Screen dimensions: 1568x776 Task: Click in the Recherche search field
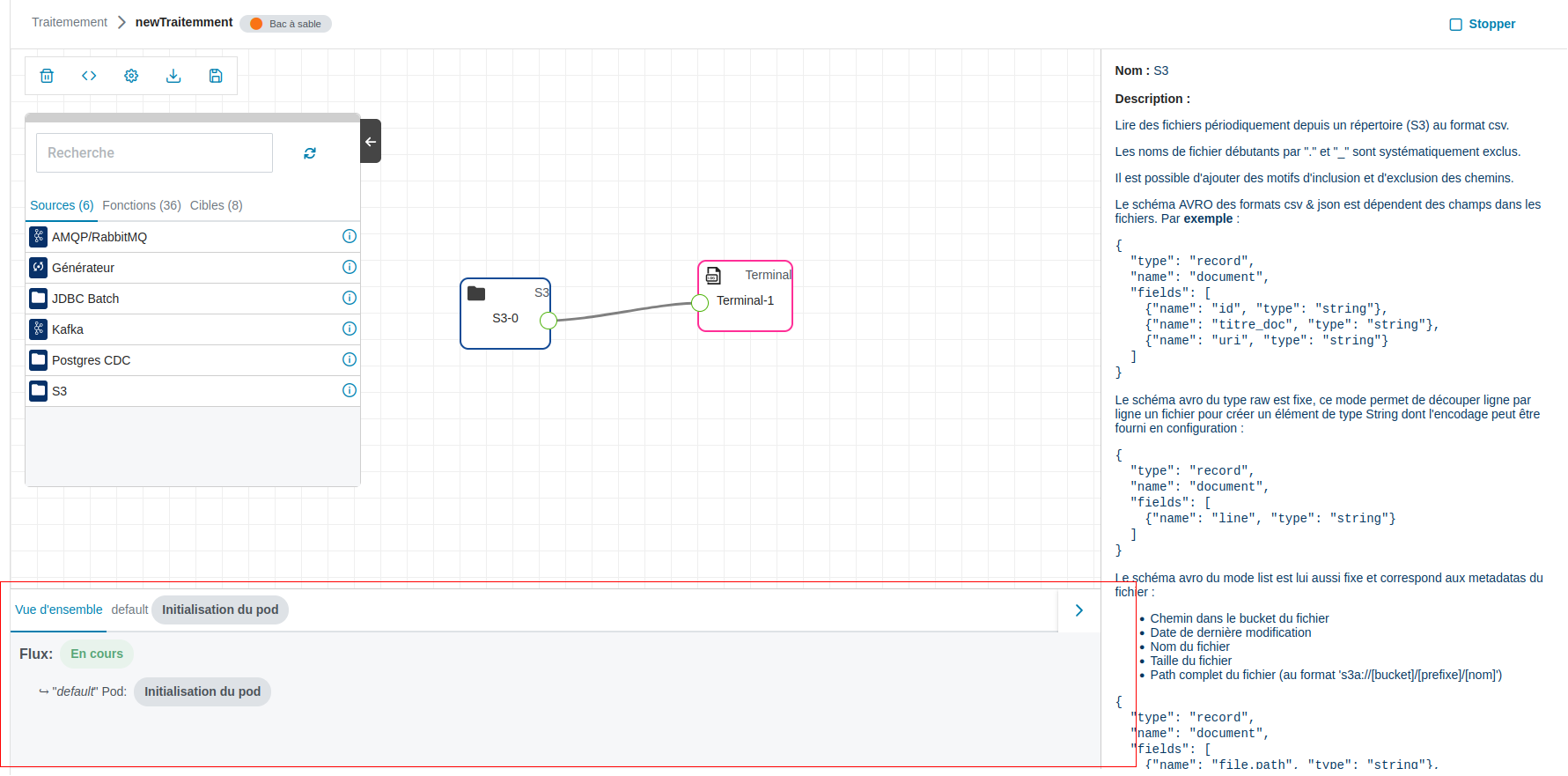tap(154, 153)
